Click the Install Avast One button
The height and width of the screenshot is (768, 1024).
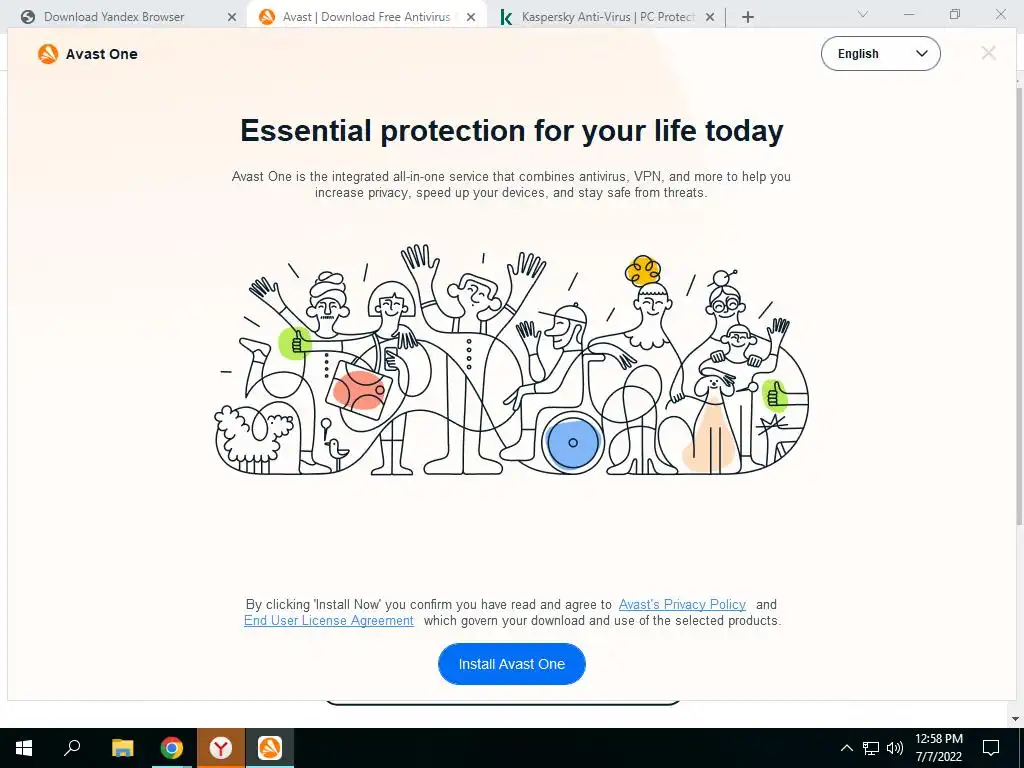point(511,664)
